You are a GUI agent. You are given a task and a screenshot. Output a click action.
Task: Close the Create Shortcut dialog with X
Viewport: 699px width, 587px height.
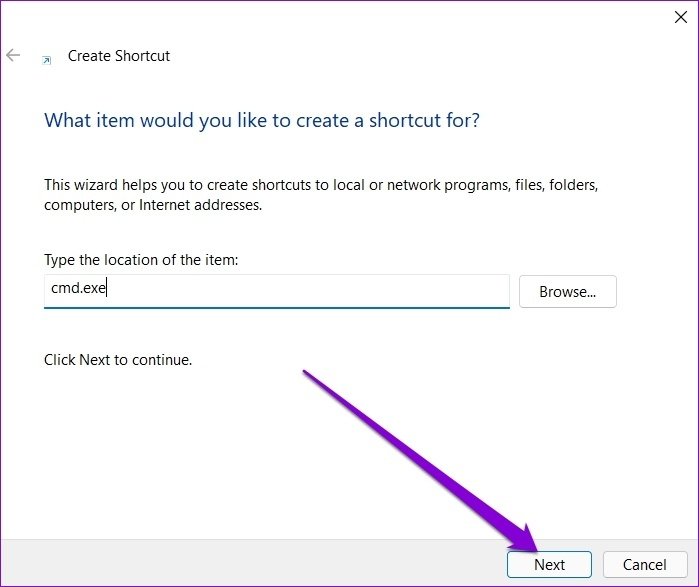coord(682,16)
